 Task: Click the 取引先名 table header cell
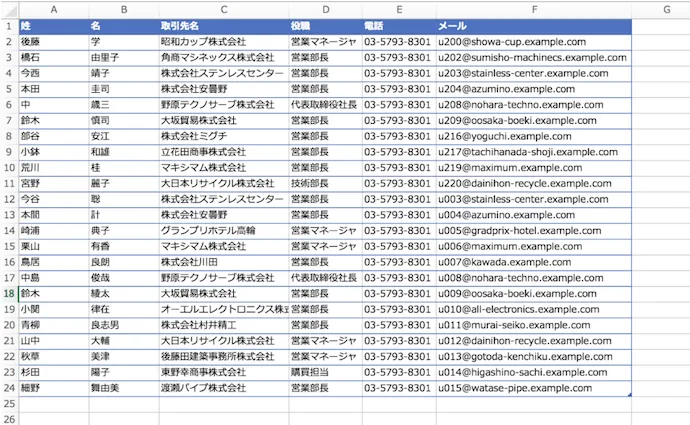pos(223,25)
